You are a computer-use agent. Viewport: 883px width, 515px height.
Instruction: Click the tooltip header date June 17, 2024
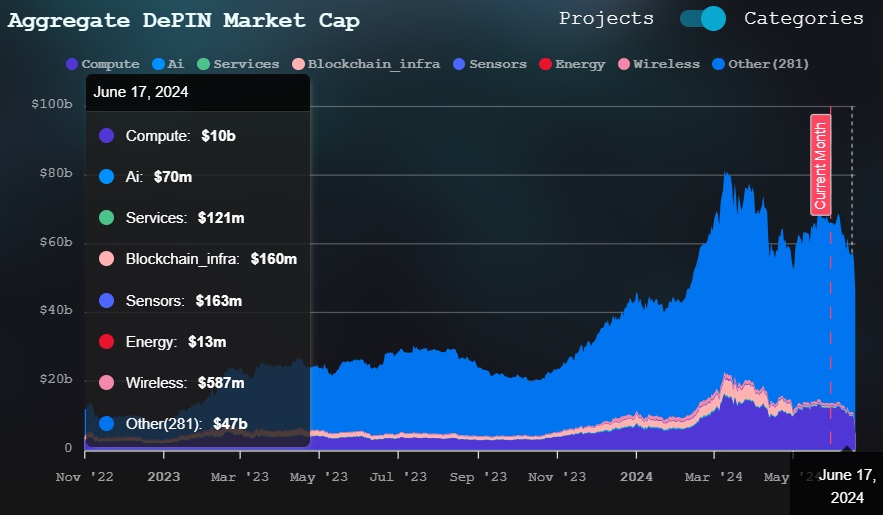tap(141, 91)
